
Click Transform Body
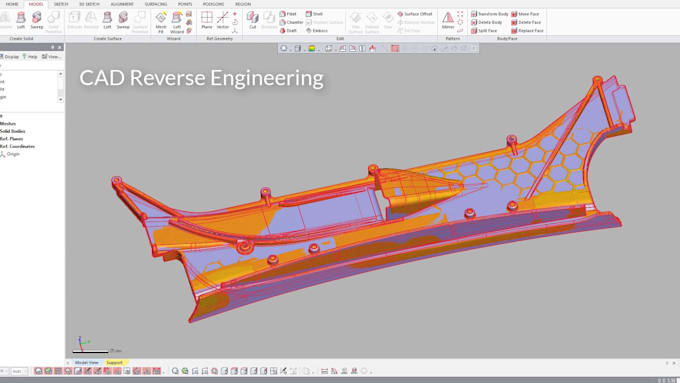point(490,14)
